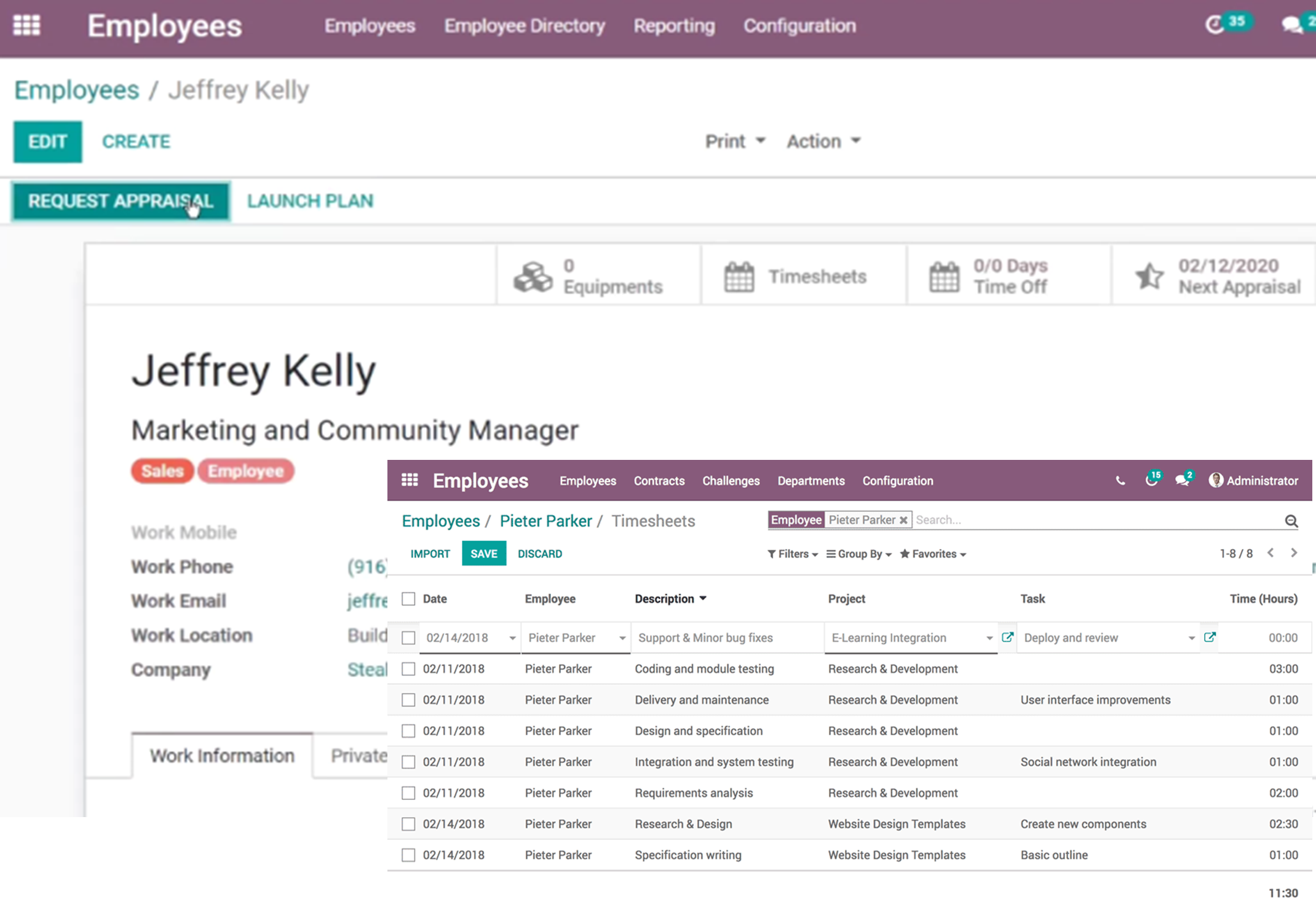The height and width of the screenshot is (913, 1316).
Task: Click the Sales tag
Action: 162,471
